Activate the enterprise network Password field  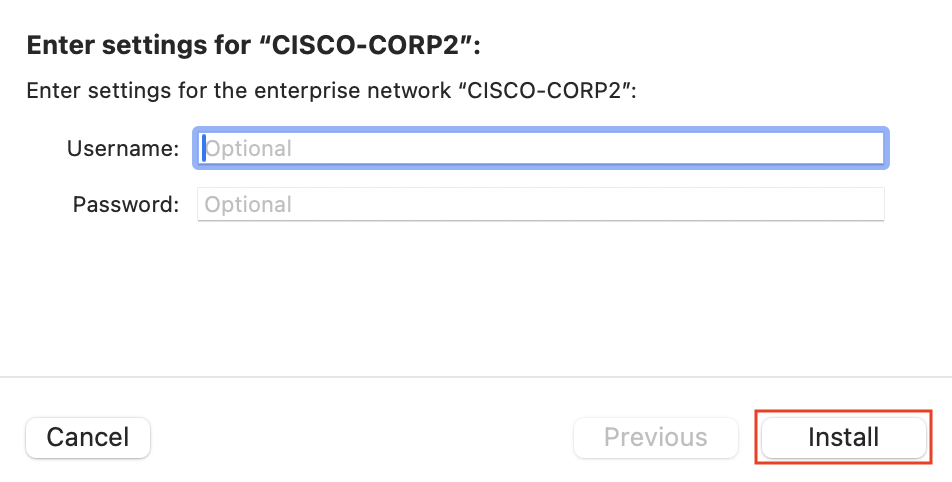click(541, 205)
